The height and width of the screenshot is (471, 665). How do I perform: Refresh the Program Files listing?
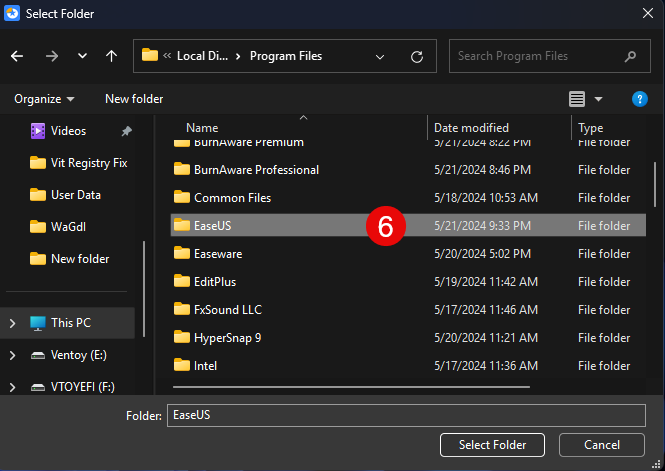(x=417, y=56)
